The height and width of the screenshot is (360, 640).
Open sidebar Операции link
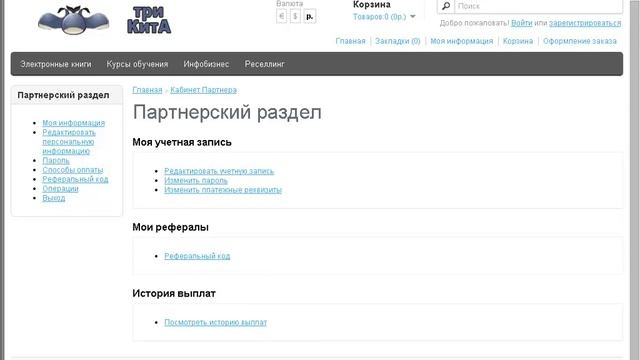pyautogui.click(x=60, y=189)
